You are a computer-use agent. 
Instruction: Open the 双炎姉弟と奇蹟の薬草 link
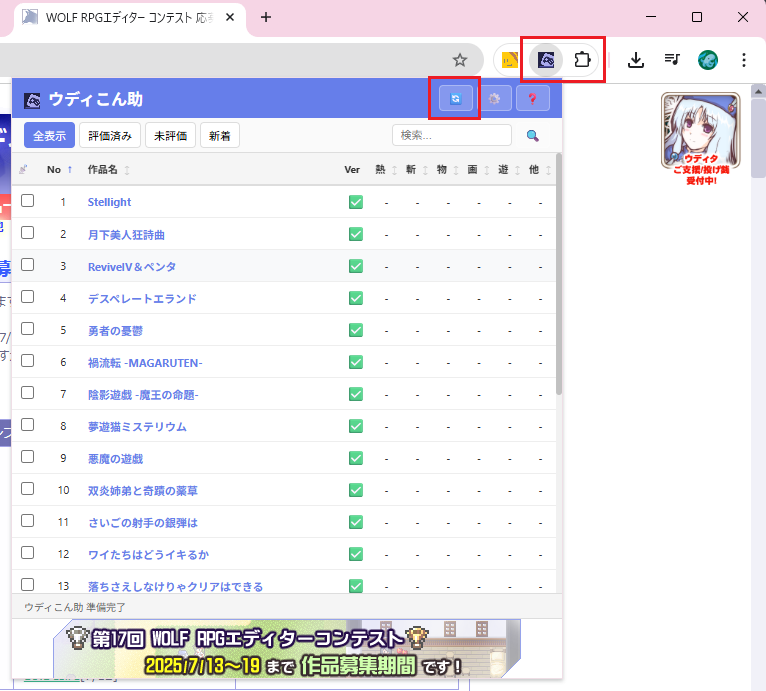pos(143,491)
